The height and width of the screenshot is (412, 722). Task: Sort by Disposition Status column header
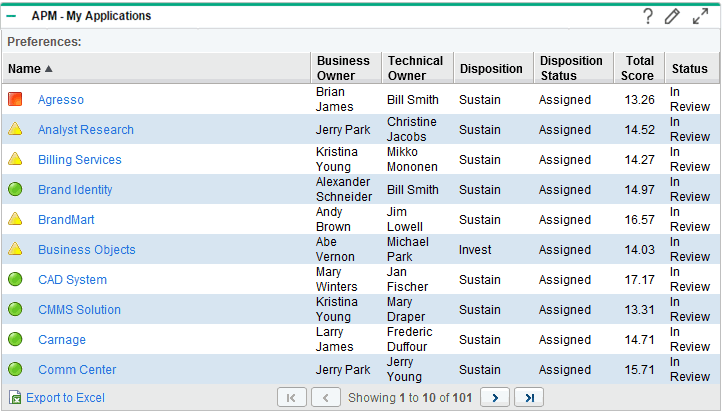(x=571, y=69)
